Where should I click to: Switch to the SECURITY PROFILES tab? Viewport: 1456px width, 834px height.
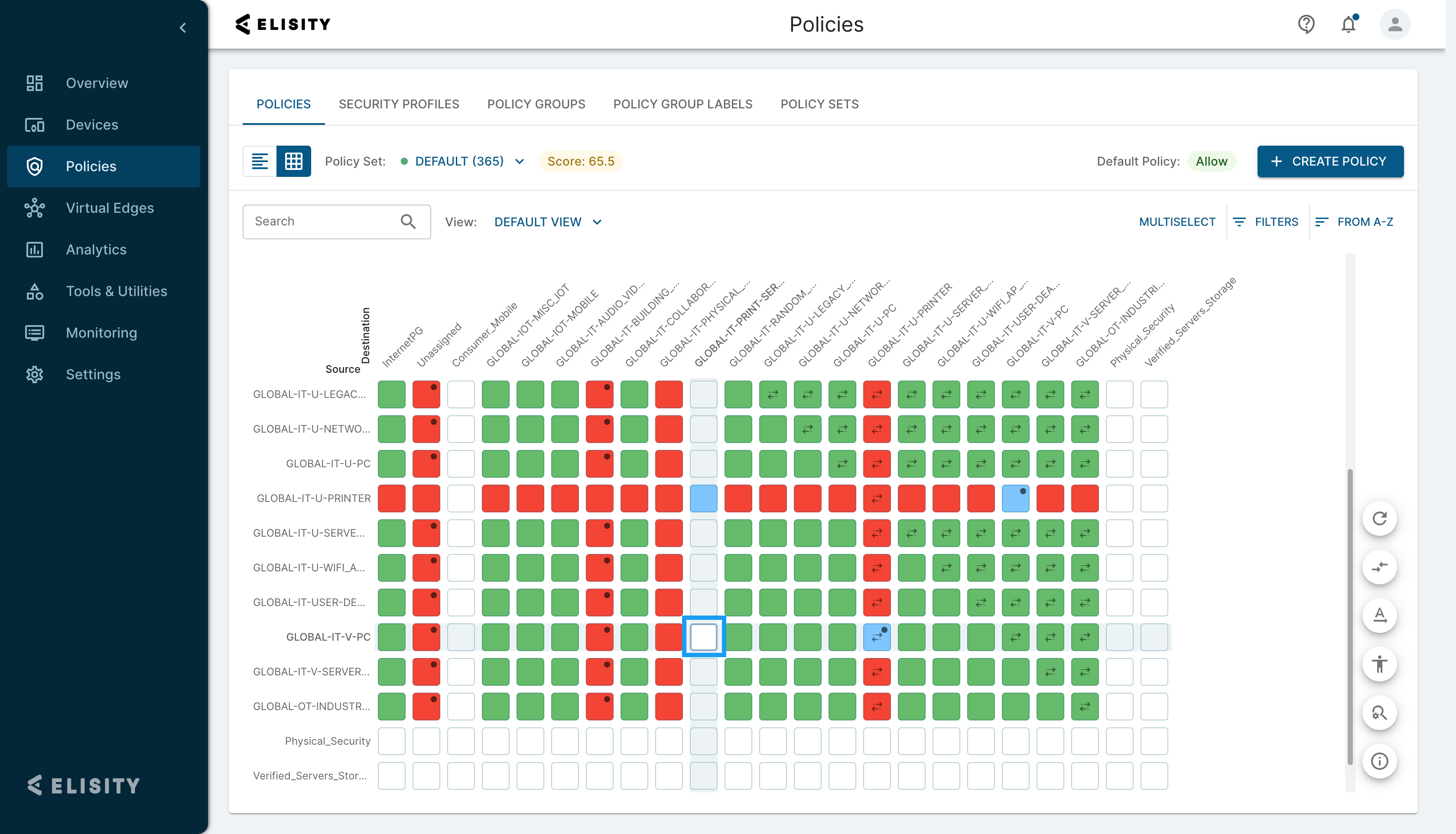point(399,104)
